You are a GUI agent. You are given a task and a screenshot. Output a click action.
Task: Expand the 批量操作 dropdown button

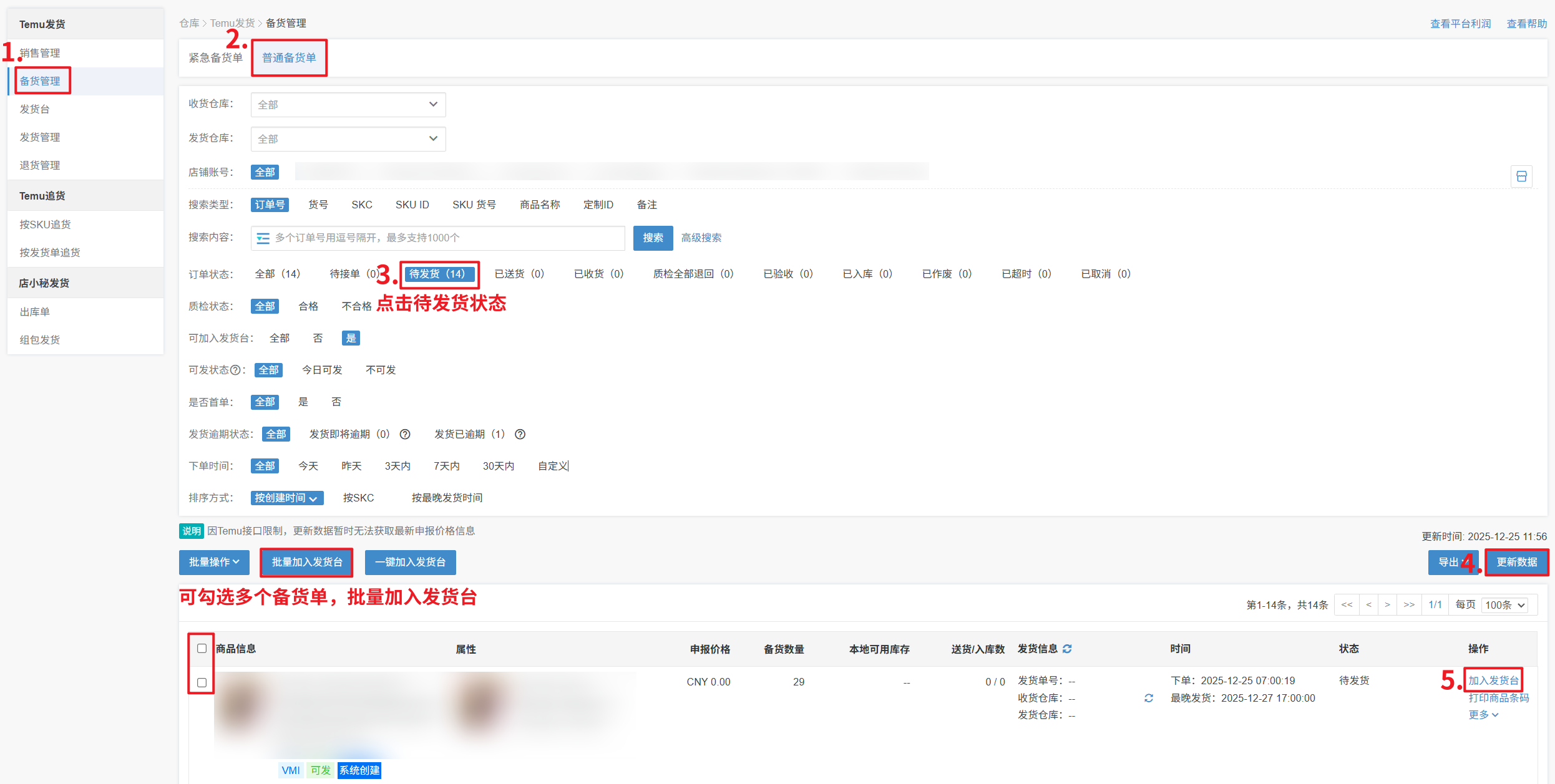click(x=214, y=562)
